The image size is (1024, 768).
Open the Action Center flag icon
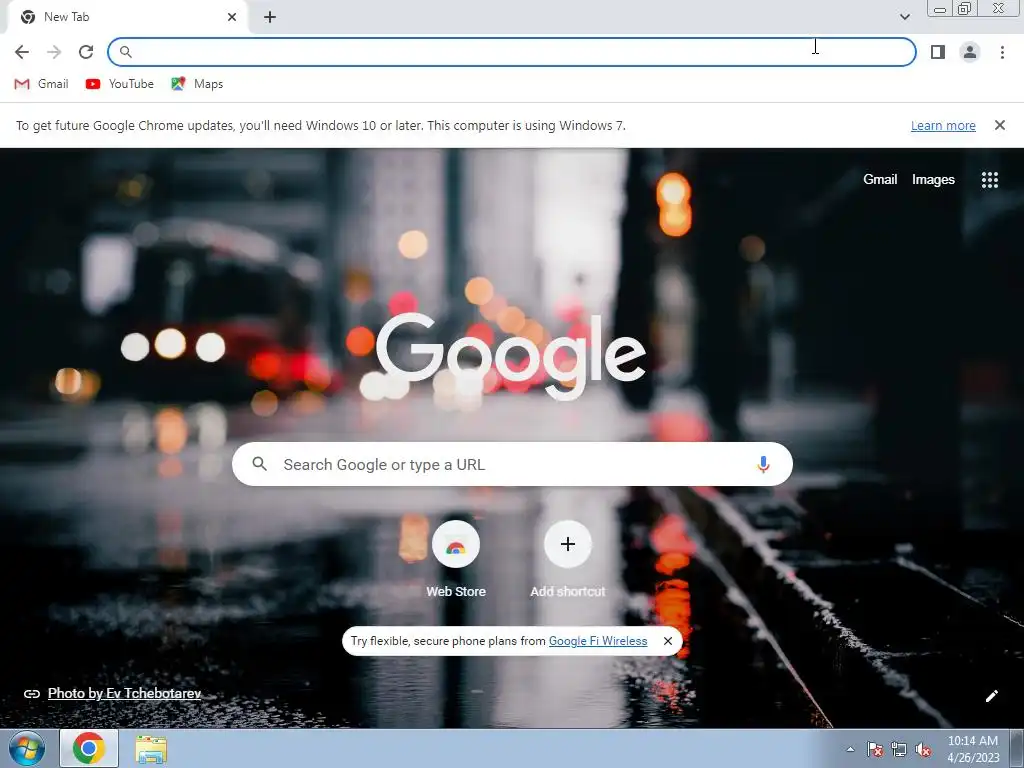pos(875,749)
